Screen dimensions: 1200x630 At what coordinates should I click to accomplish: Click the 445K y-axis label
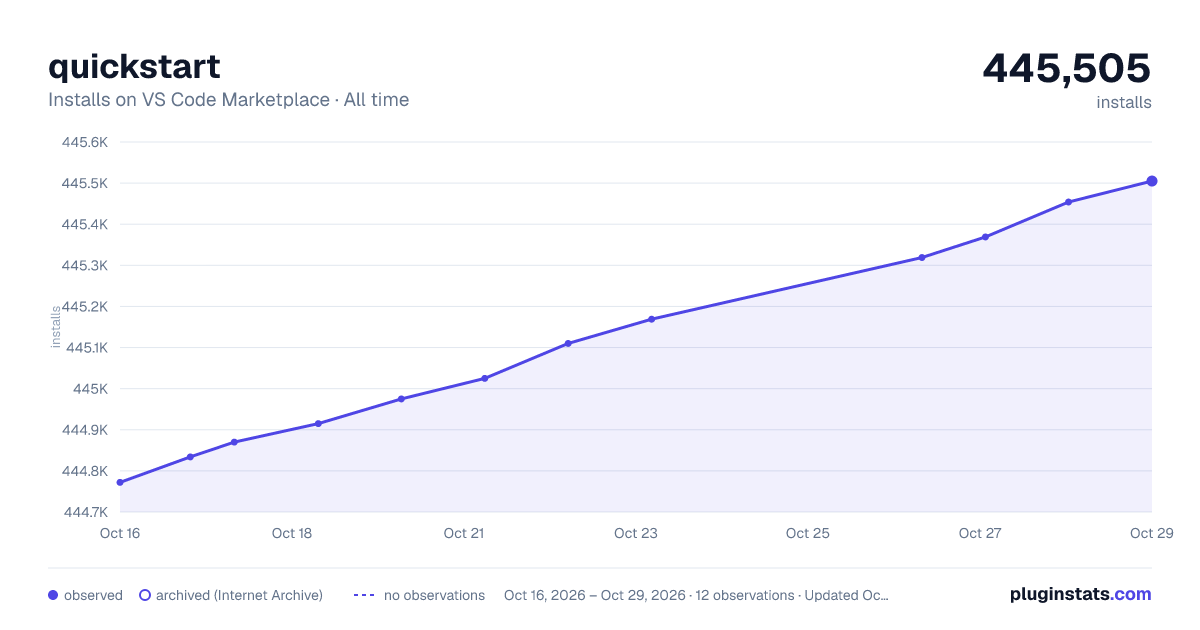pyautogui.click(x=91, y=388)
